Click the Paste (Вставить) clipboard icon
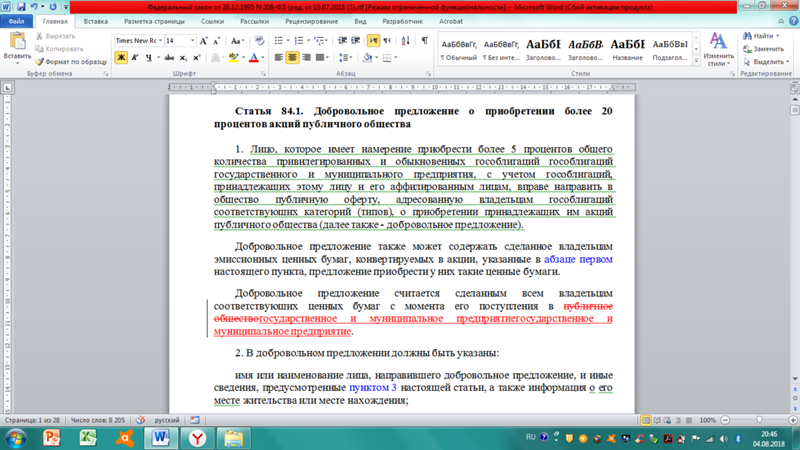The image size is (800, 450). (17, 42)
